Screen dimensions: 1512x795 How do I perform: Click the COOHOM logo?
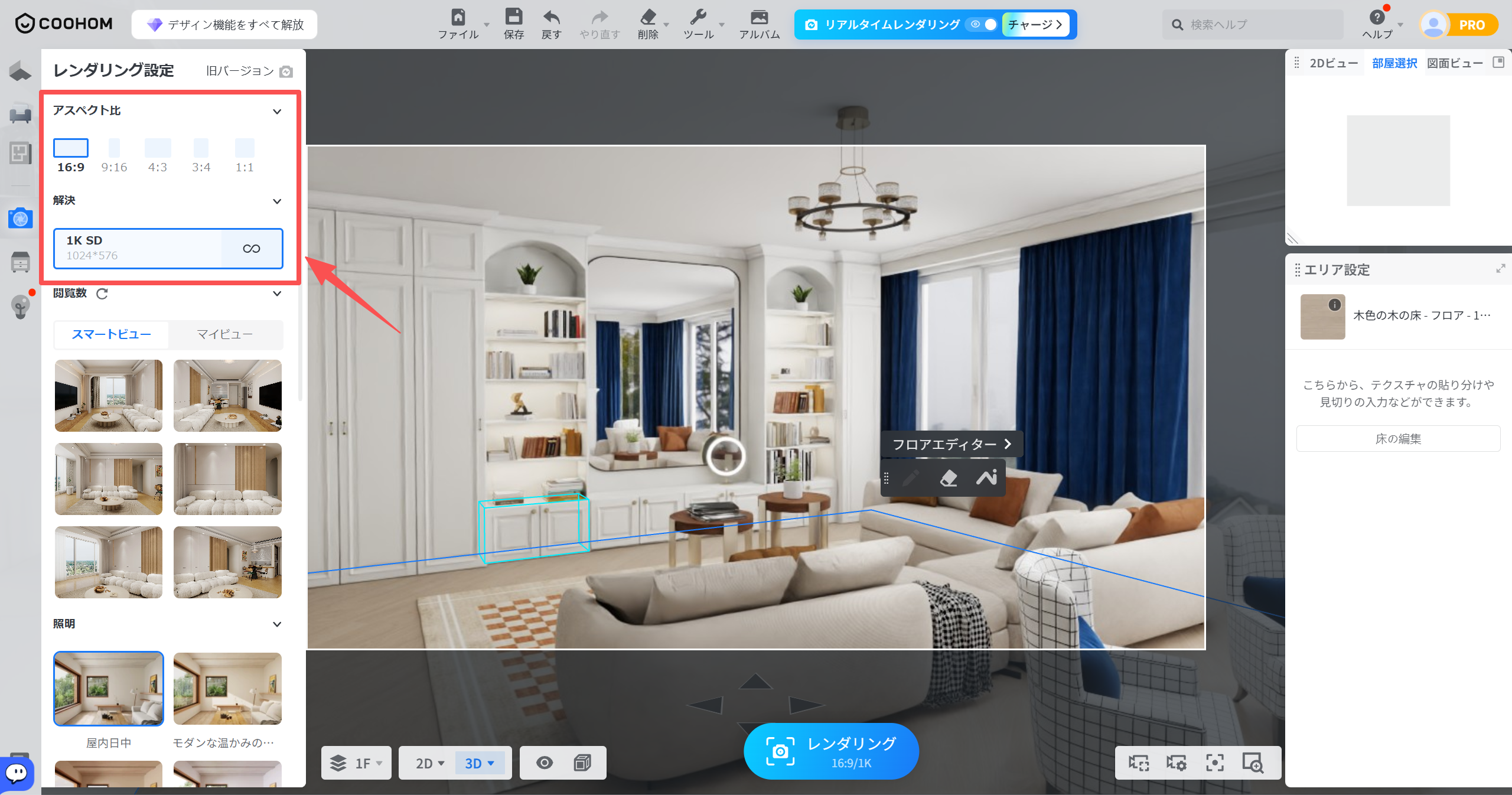(64, 24)
